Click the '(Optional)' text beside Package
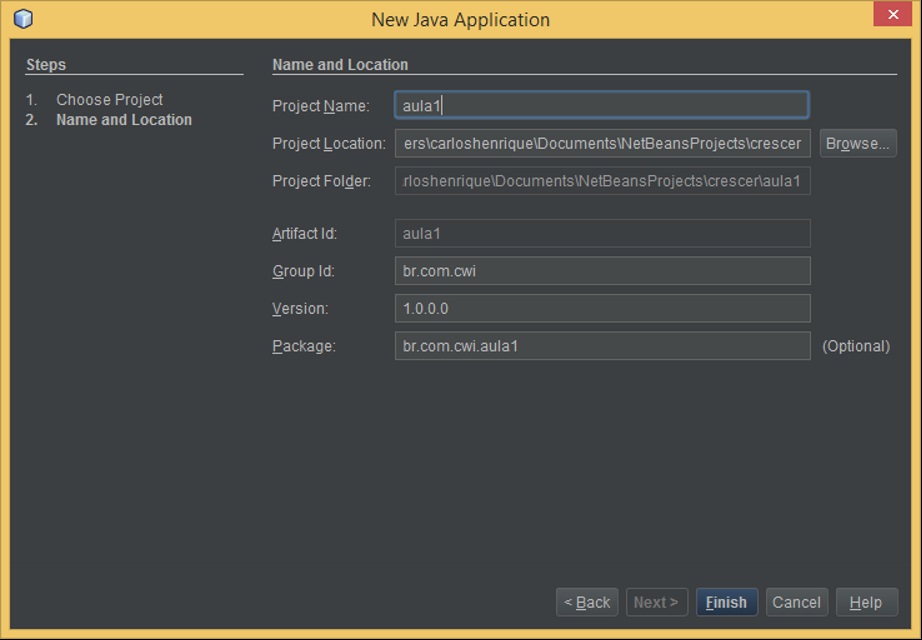Viewport: 922px width, 640px height. click(856, 346)
